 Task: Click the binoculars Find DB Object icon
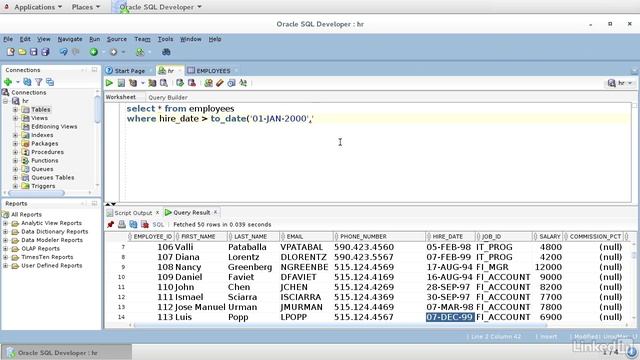(x=166, y=52)
